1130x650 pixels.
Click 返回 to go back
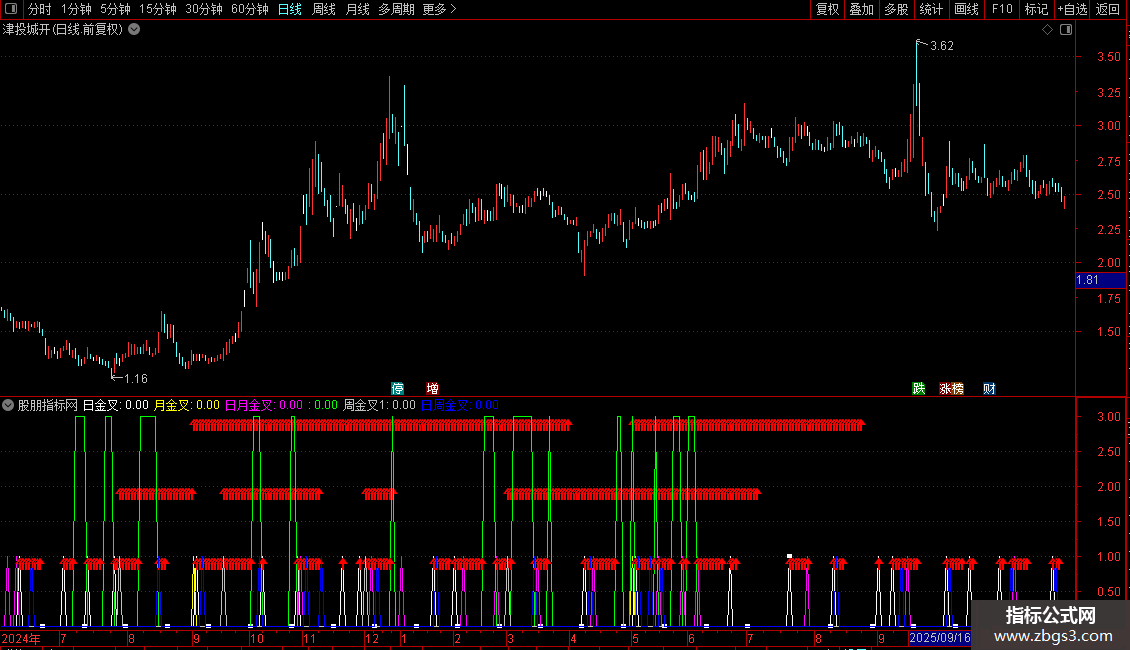(x=1108, y=9)
